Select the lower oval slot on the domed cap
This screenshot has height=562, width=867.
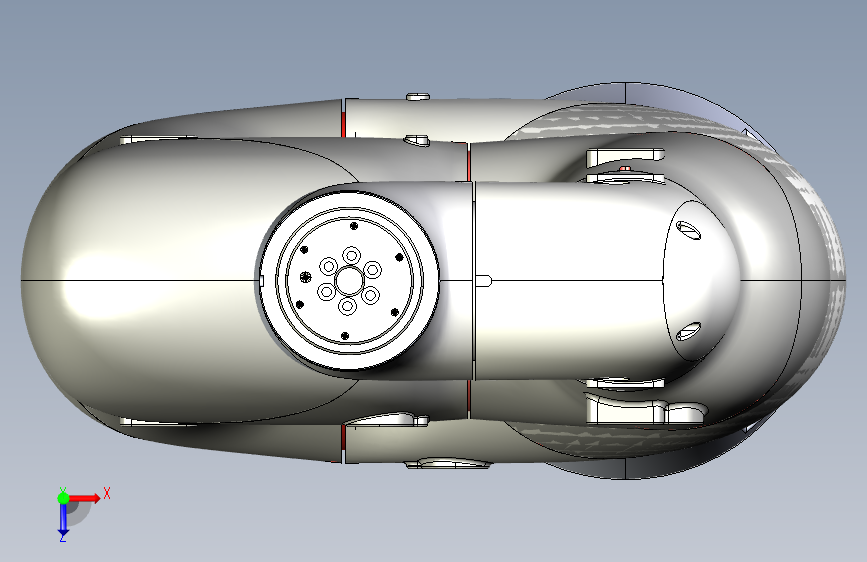tap(689, 331)
